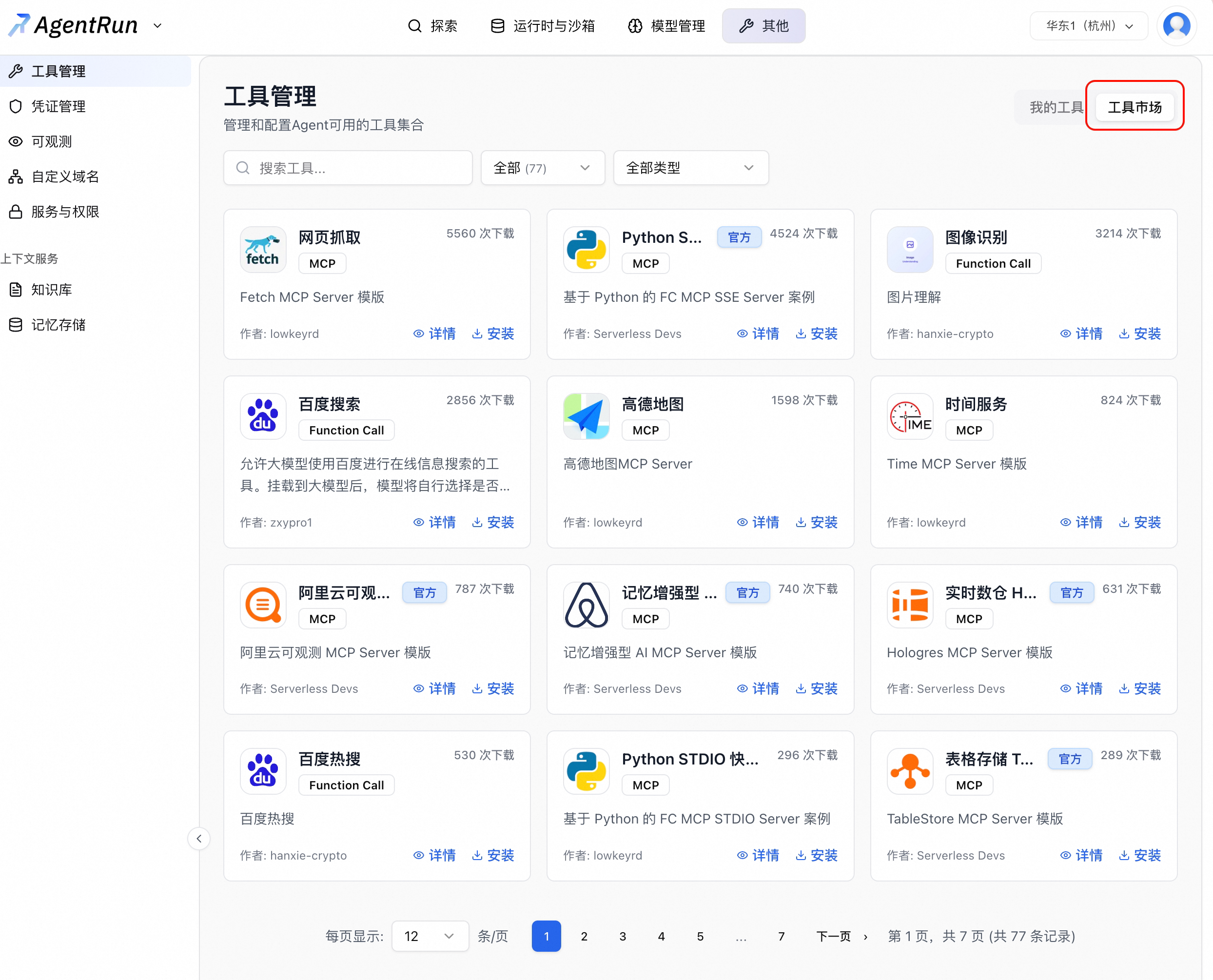Click the 高德地图 tool icon
Viewport: 1213px width, 980px height.
click(587, 416)
